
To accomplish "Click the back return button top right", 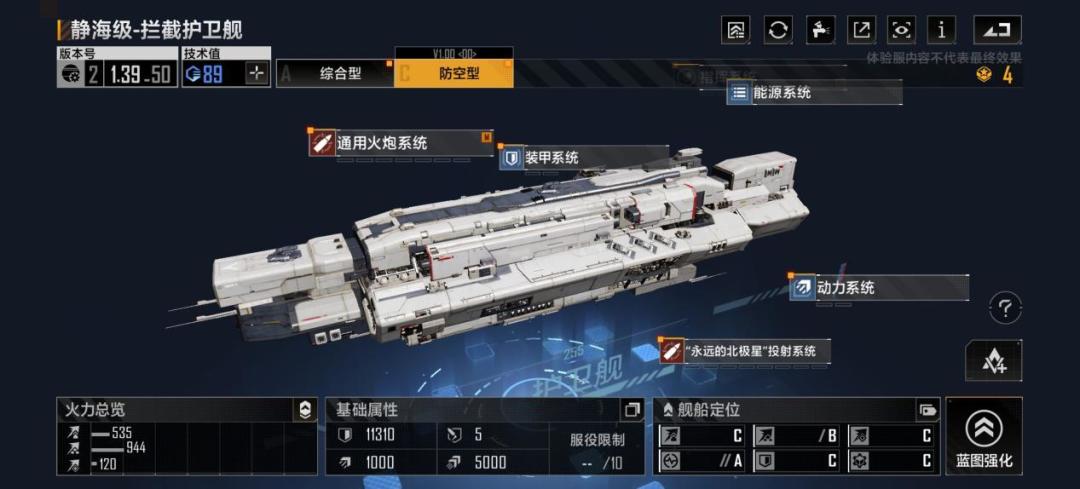I will [x=997, y=30].
